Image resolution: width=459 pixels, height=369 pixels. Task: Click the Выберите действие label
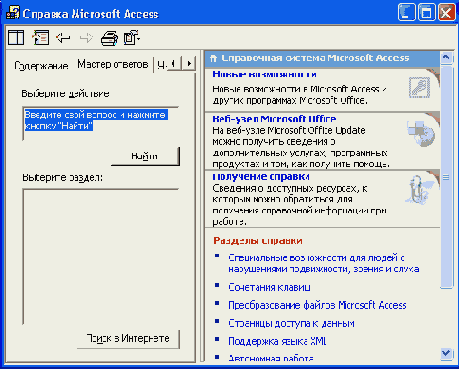point(65,94)
